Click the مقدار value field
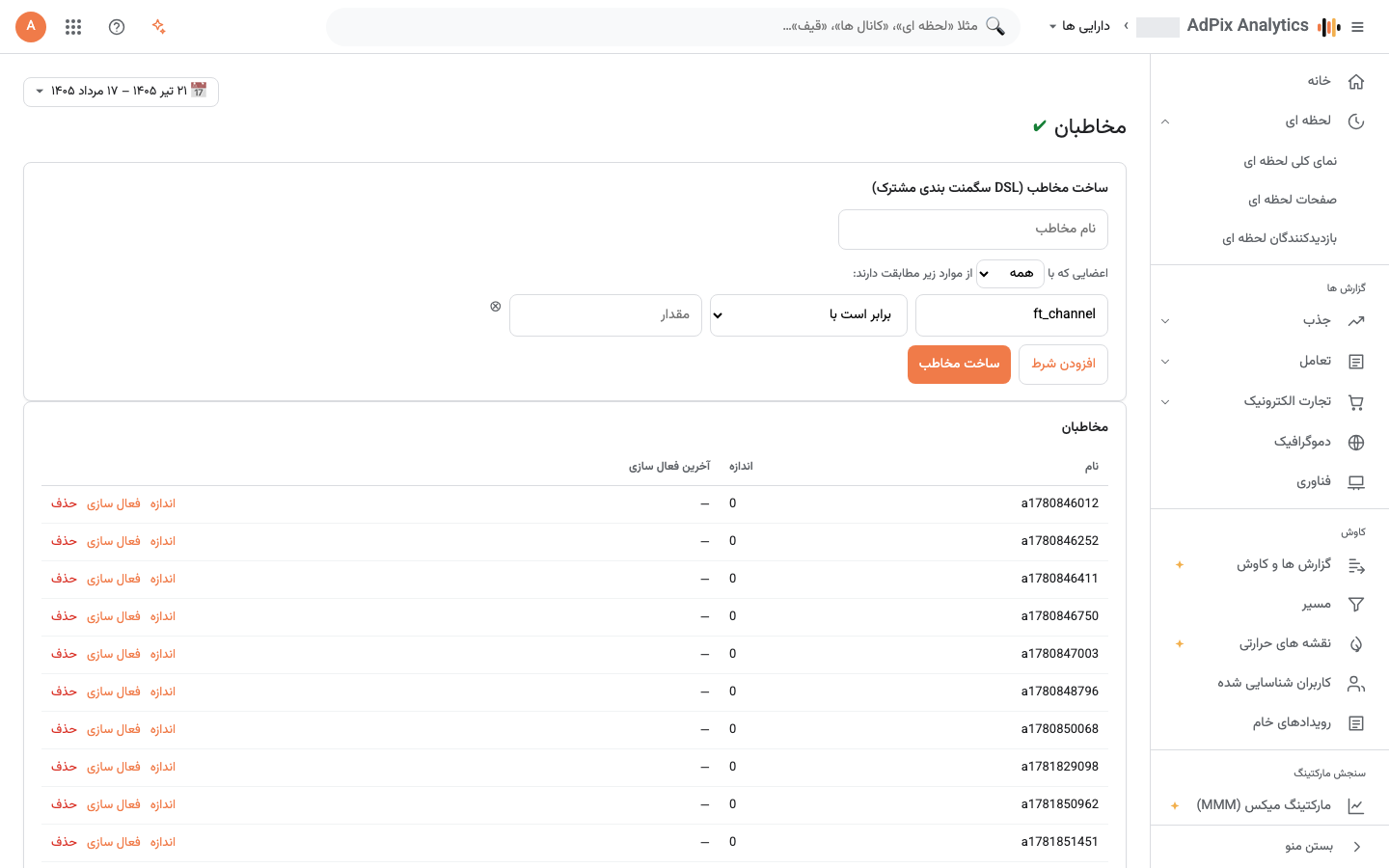 click(x=606, y=315)
